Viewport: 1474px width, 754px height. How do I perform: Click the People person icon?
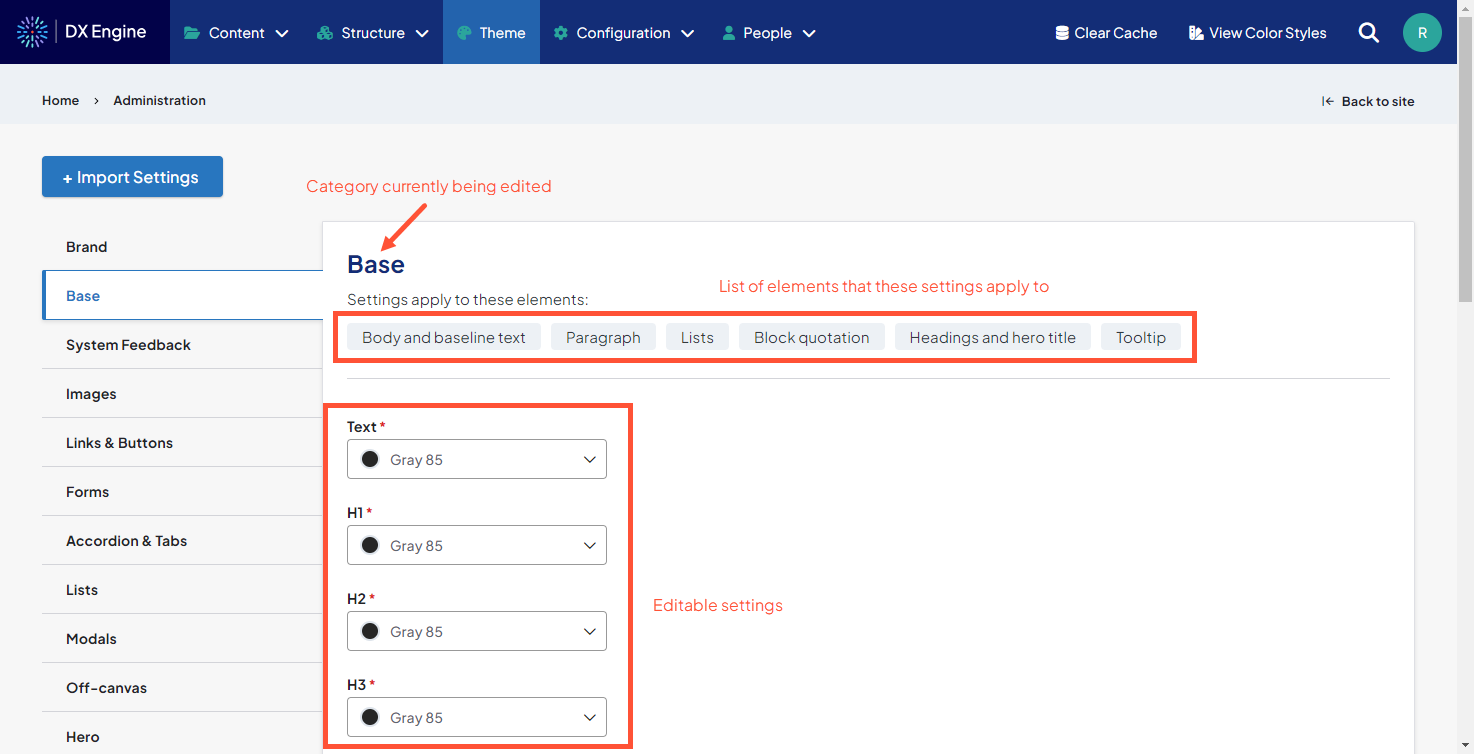(729, 33)
